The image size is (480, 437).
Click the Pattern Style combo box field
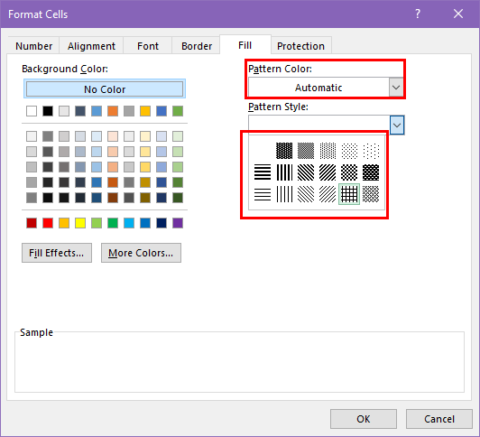pos(319,125)
